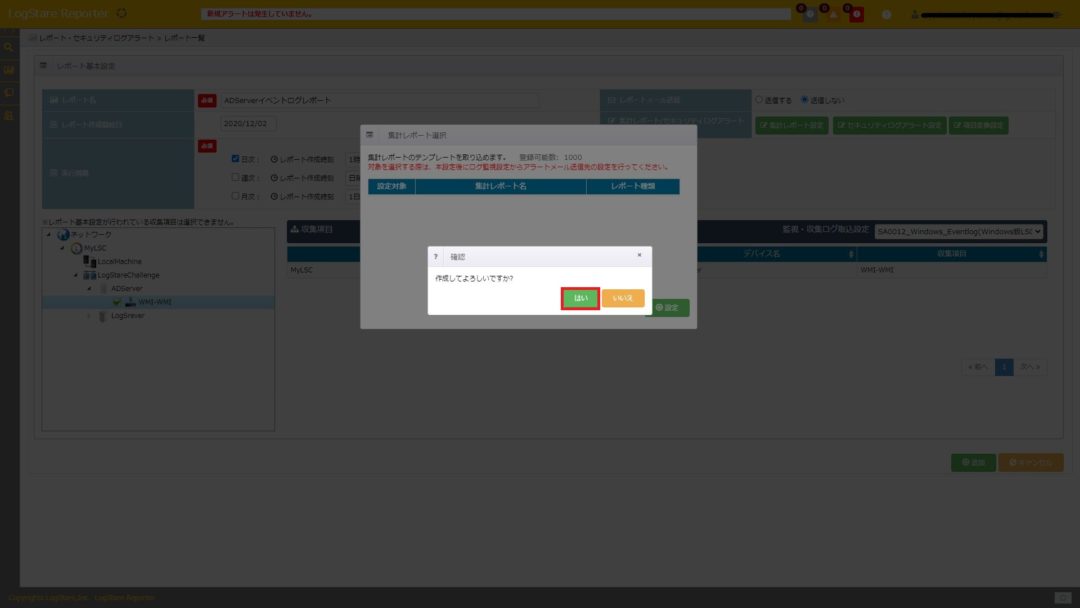Collapse the ADServer tree node
This screenshot has height=608, width=1080.
(90, 289)
